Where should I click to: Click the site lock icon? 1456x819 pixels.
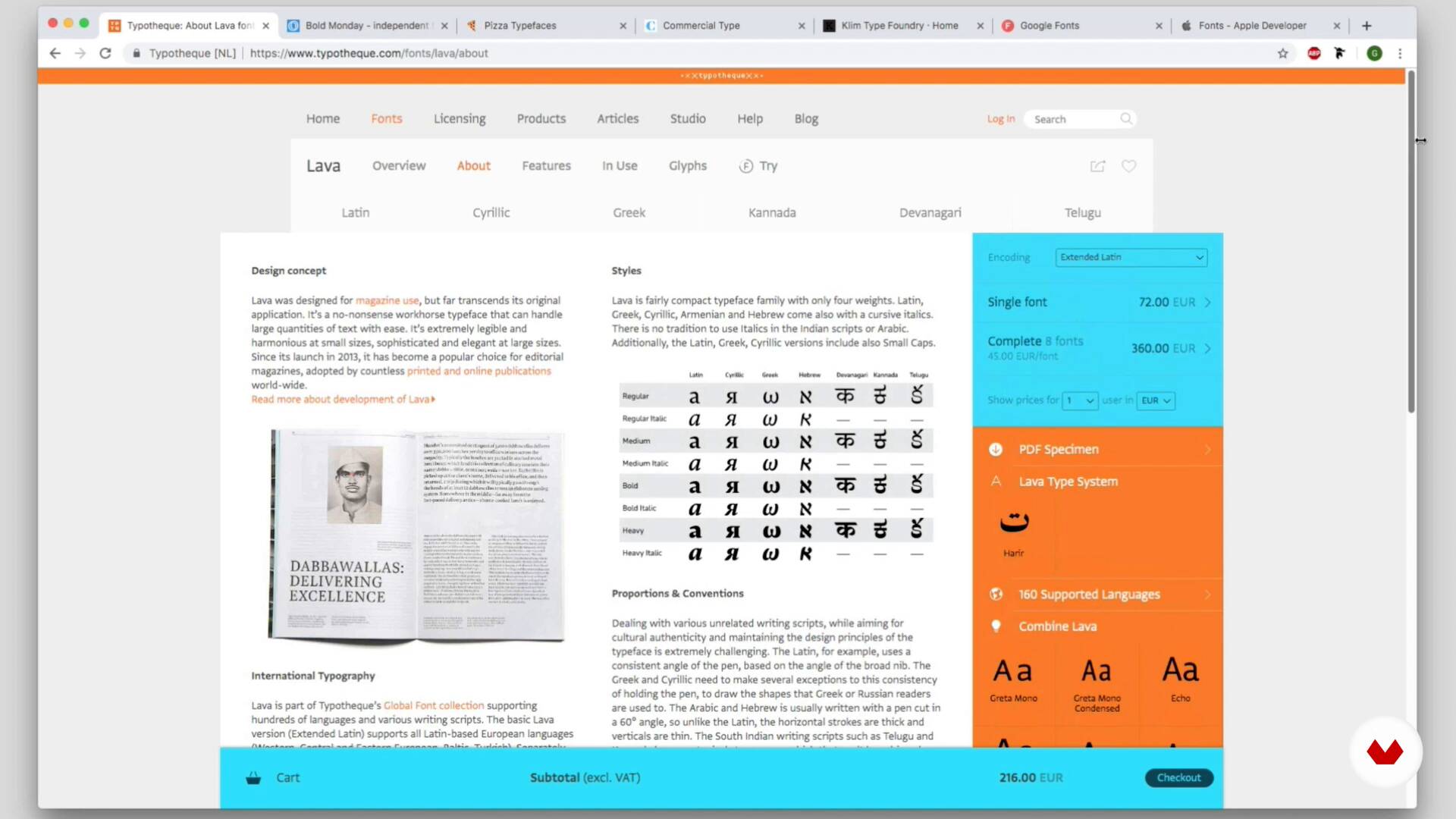tap(136, 53)
